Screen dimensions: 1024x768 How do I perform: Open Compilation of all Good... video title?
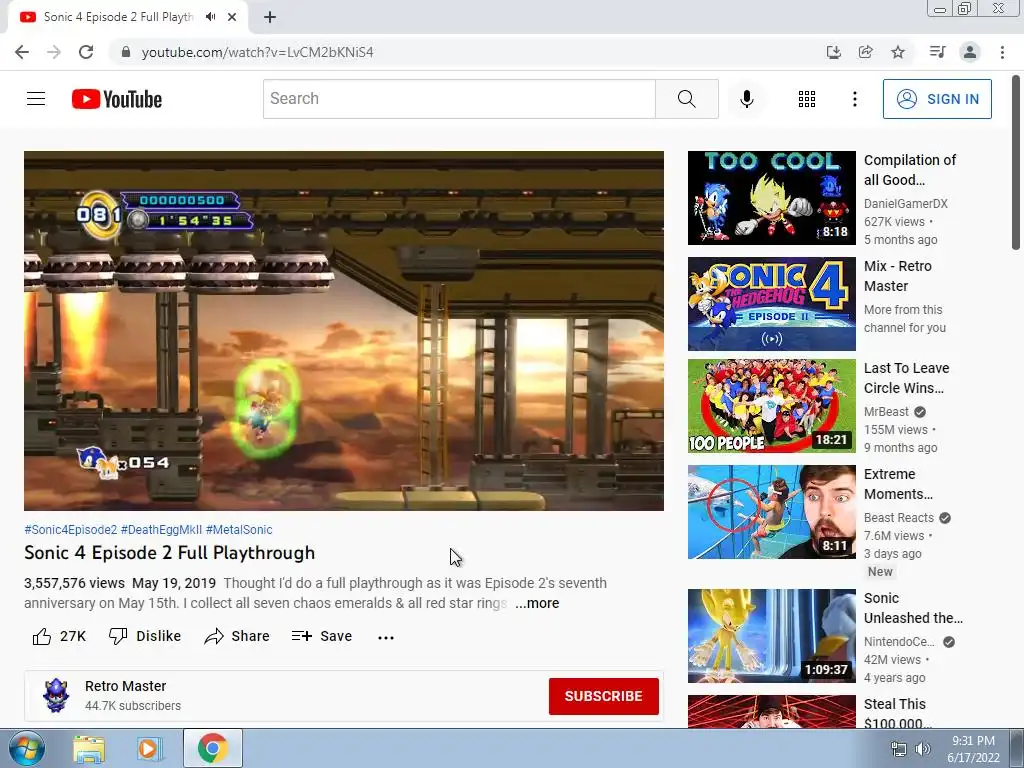pos(910,170)
